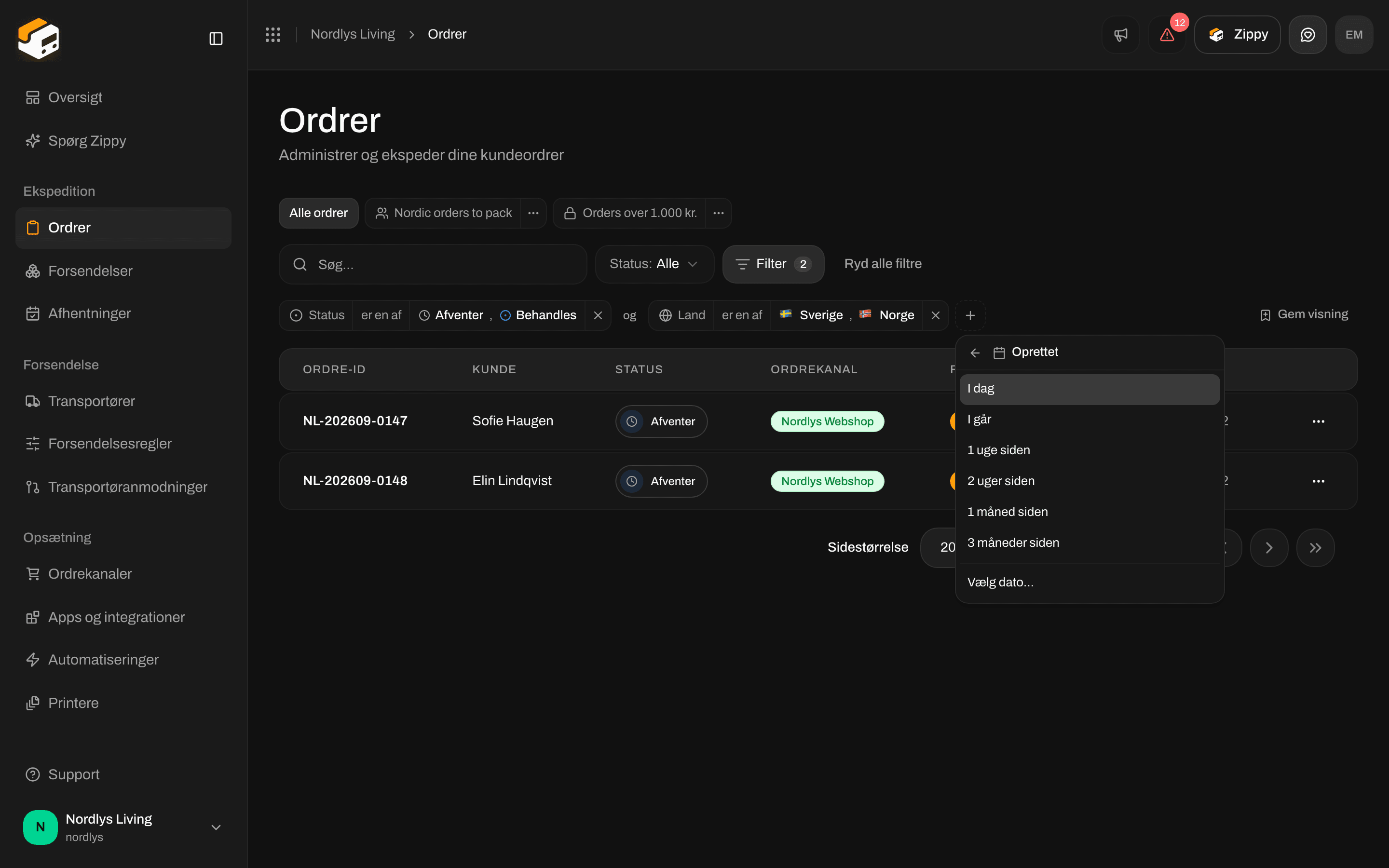
Task: Open alerts with 12 notifications
Action: 1167,34
